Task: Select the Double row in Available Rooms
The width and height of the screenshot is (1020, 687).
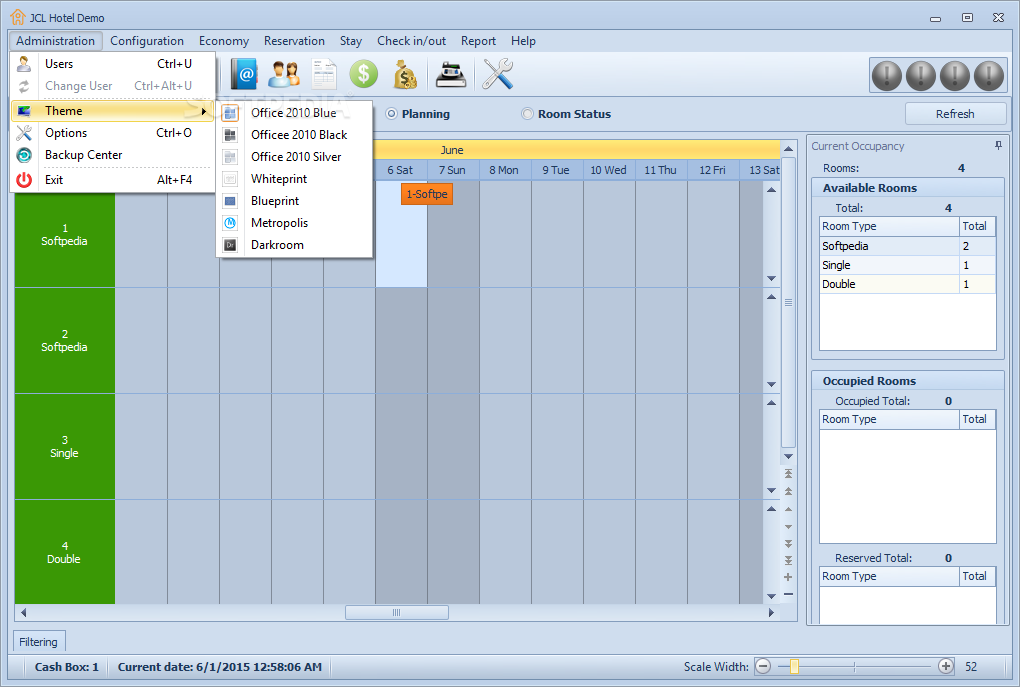Action: tap(907, 284)
